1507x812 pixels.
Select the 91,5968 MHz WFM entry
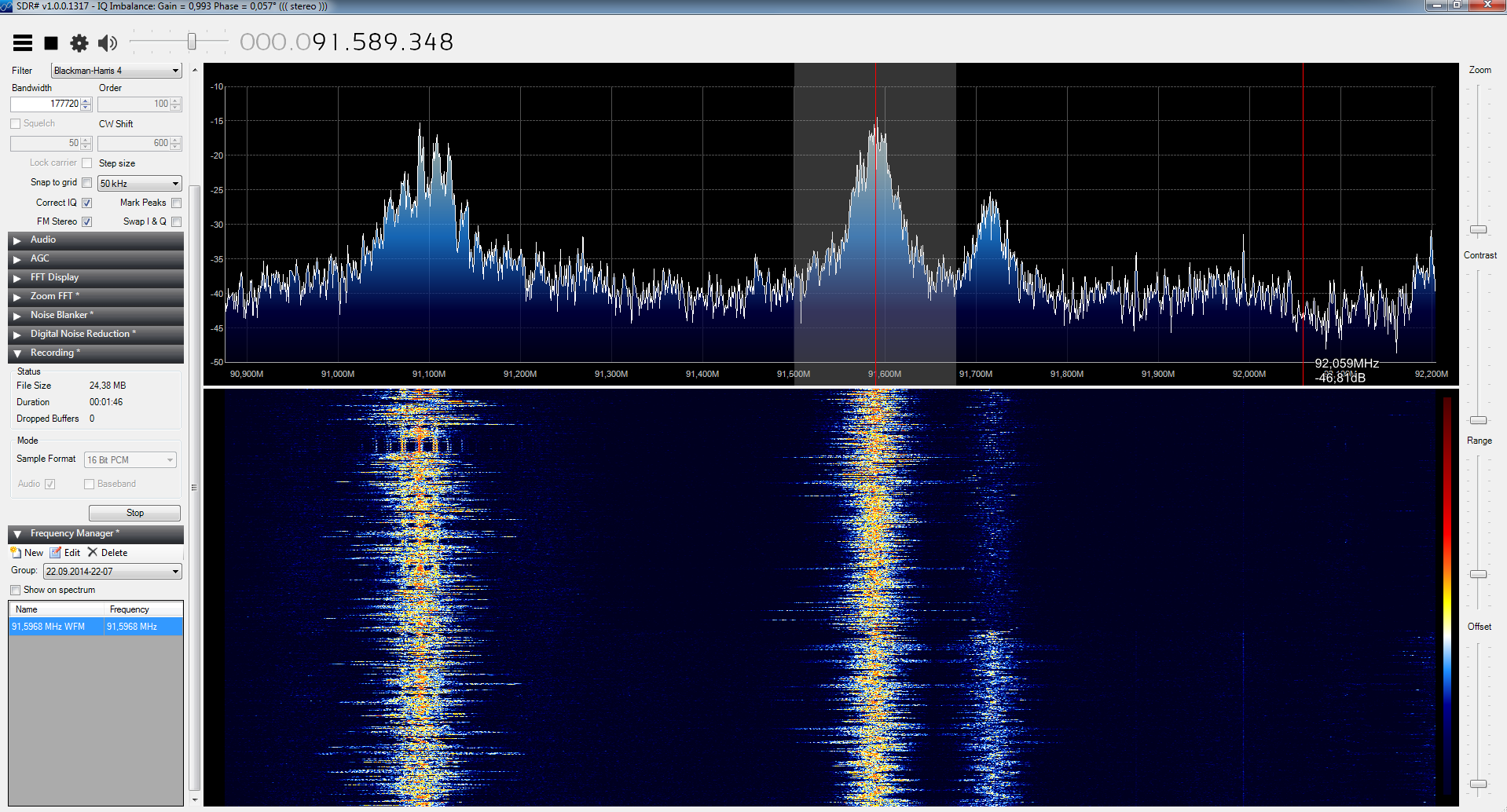[49, 627]
